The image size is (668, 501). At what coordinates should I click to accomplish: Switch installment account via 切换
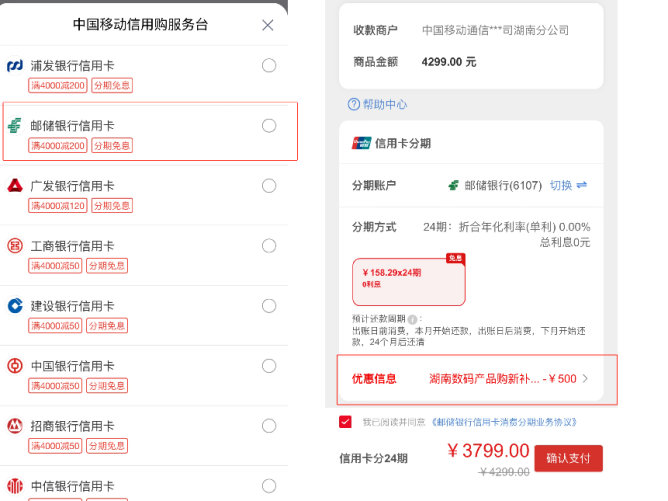568,185
